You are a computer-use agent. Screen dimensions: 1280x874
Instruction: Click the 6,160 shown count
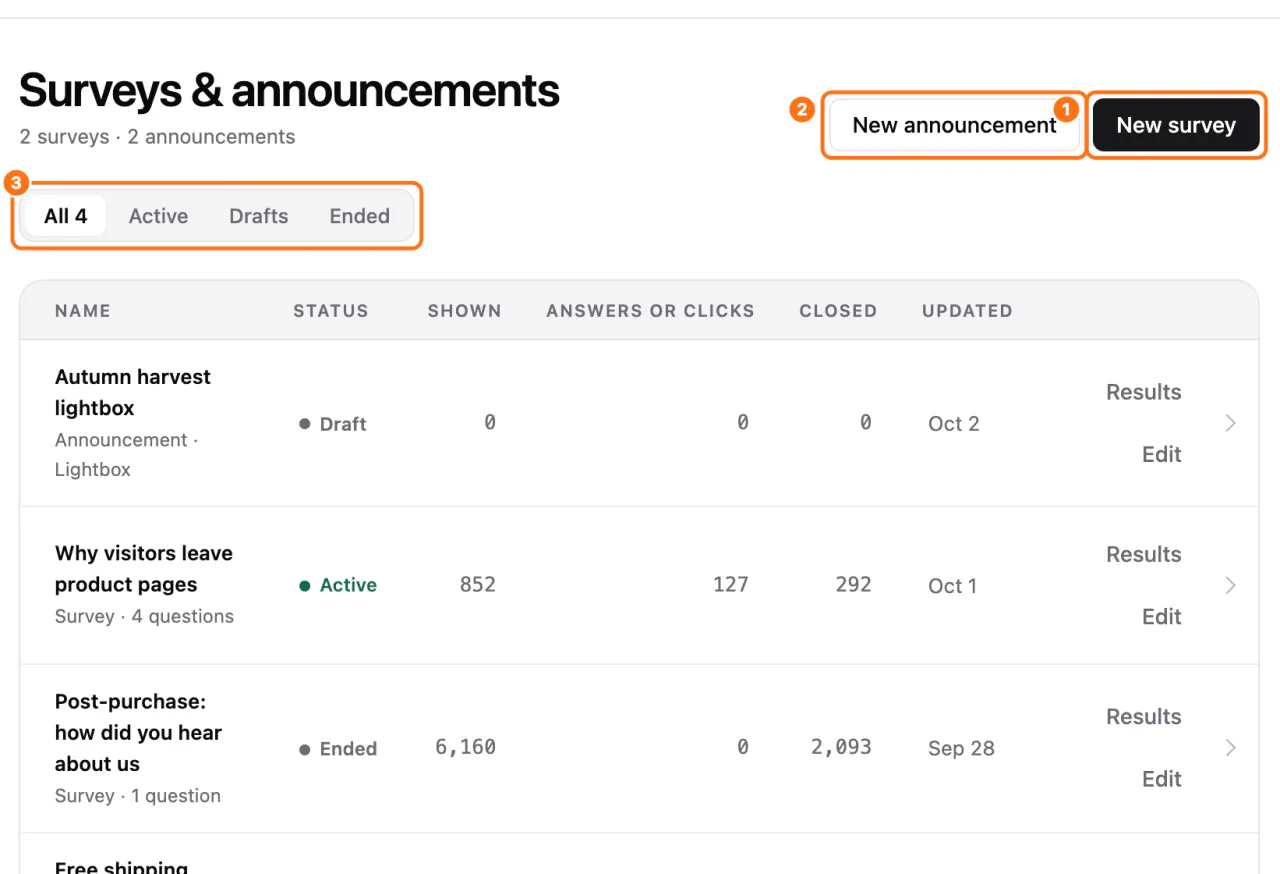[x=466, y=747]
